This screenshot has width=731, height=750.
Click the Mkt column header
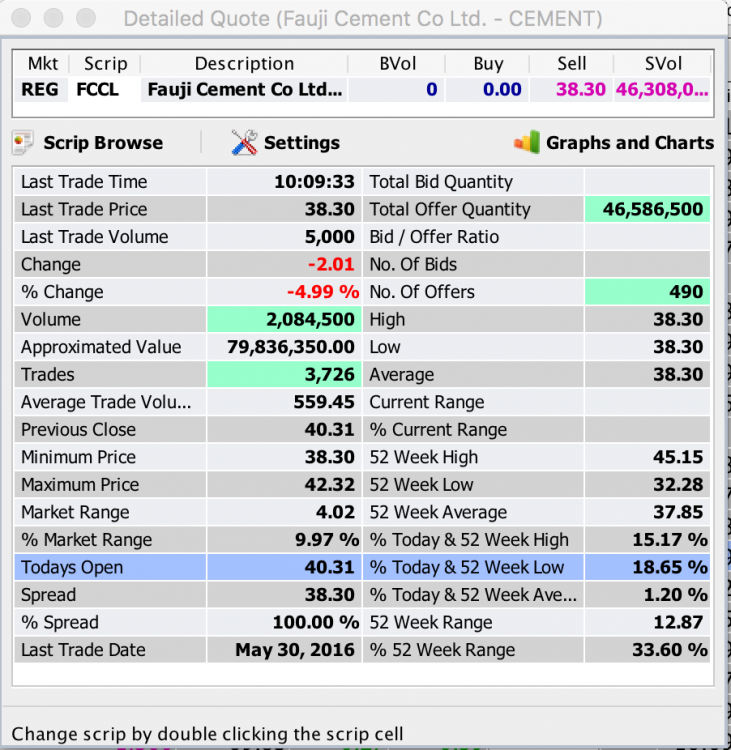click(x=43, y=63)
